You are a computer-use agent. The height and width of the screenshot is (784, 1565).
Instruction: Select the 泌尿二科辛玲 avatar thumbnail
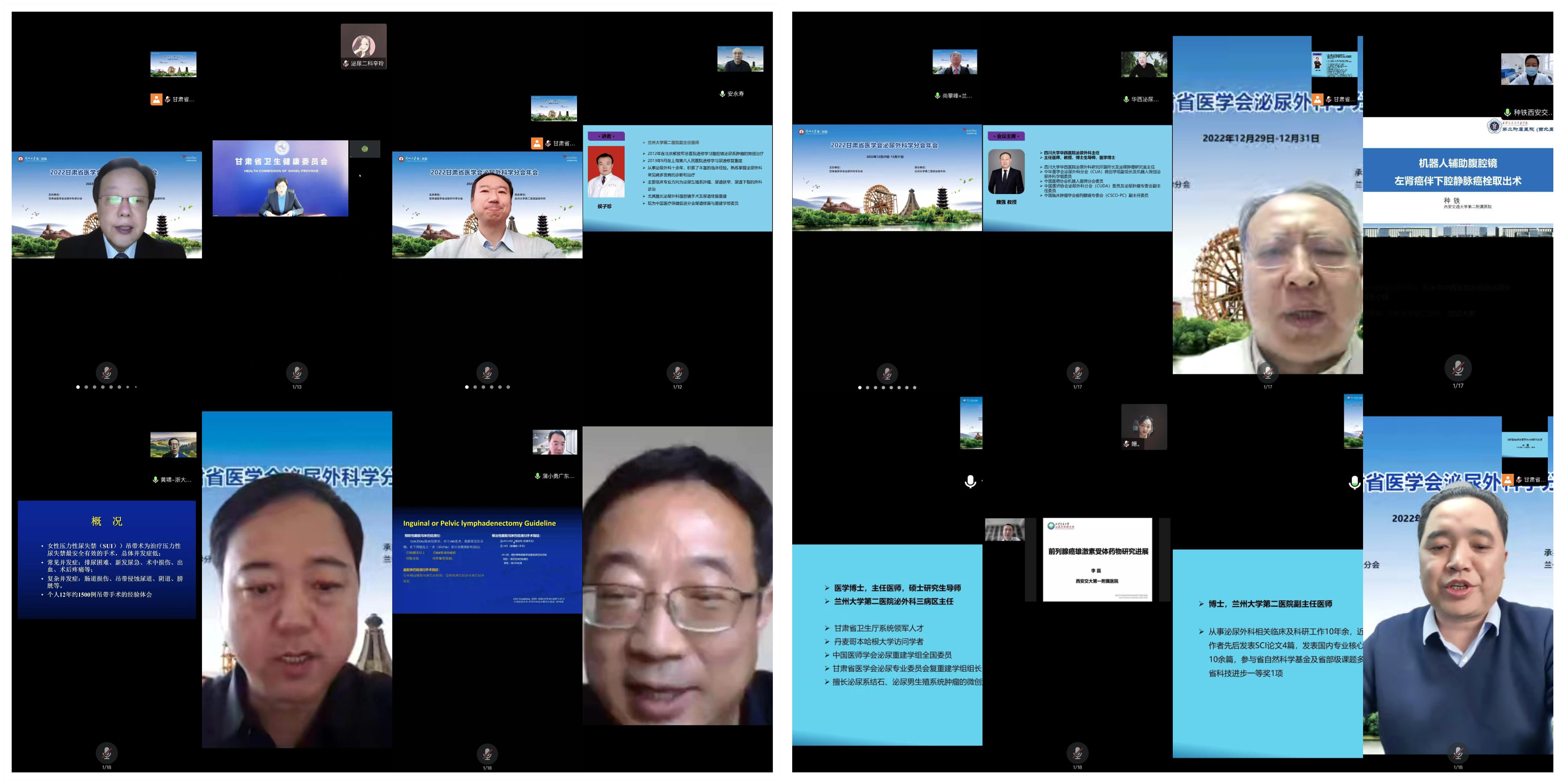363,44
